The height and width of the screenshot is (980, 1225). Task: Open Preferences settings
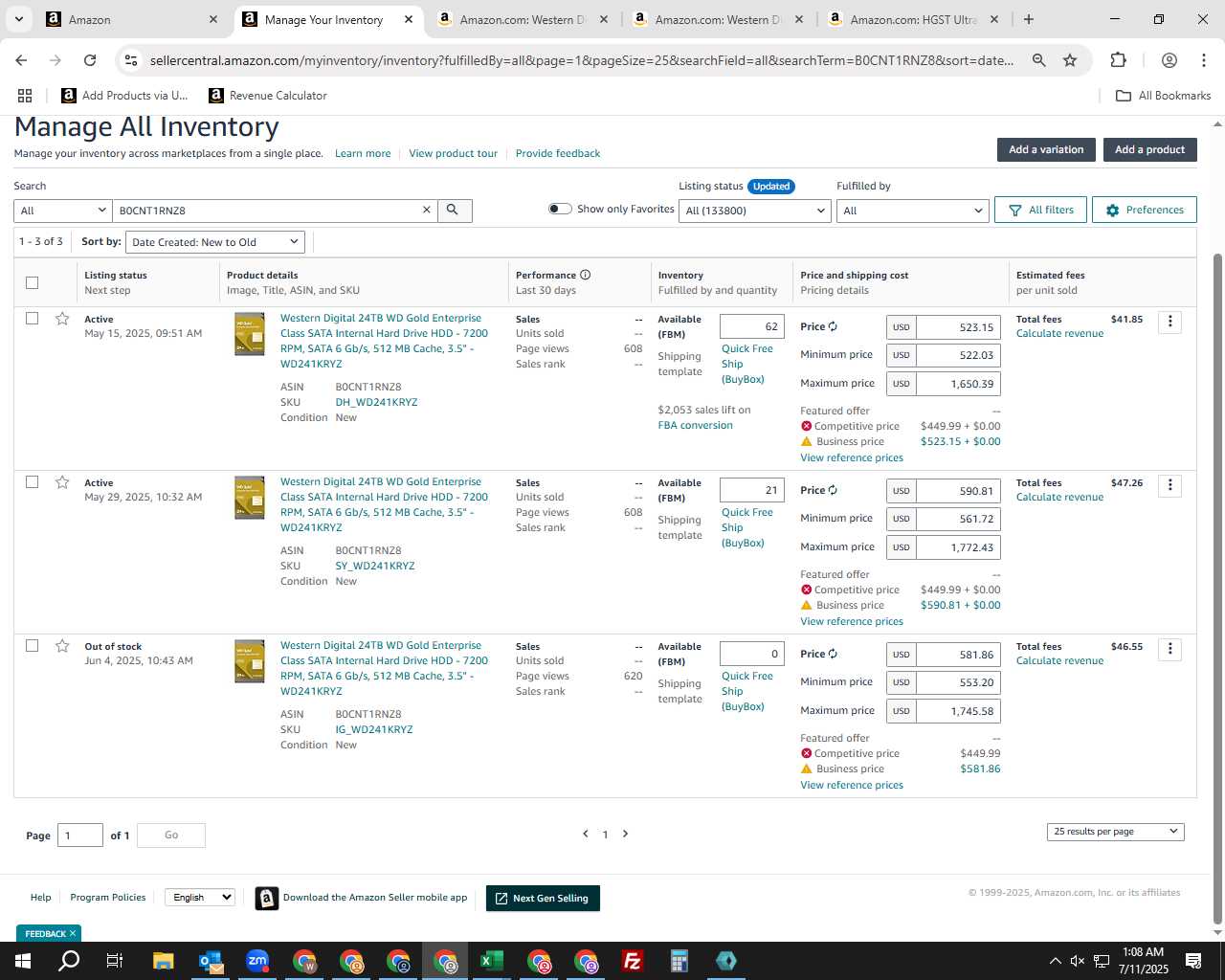(x=1145, y=211)
